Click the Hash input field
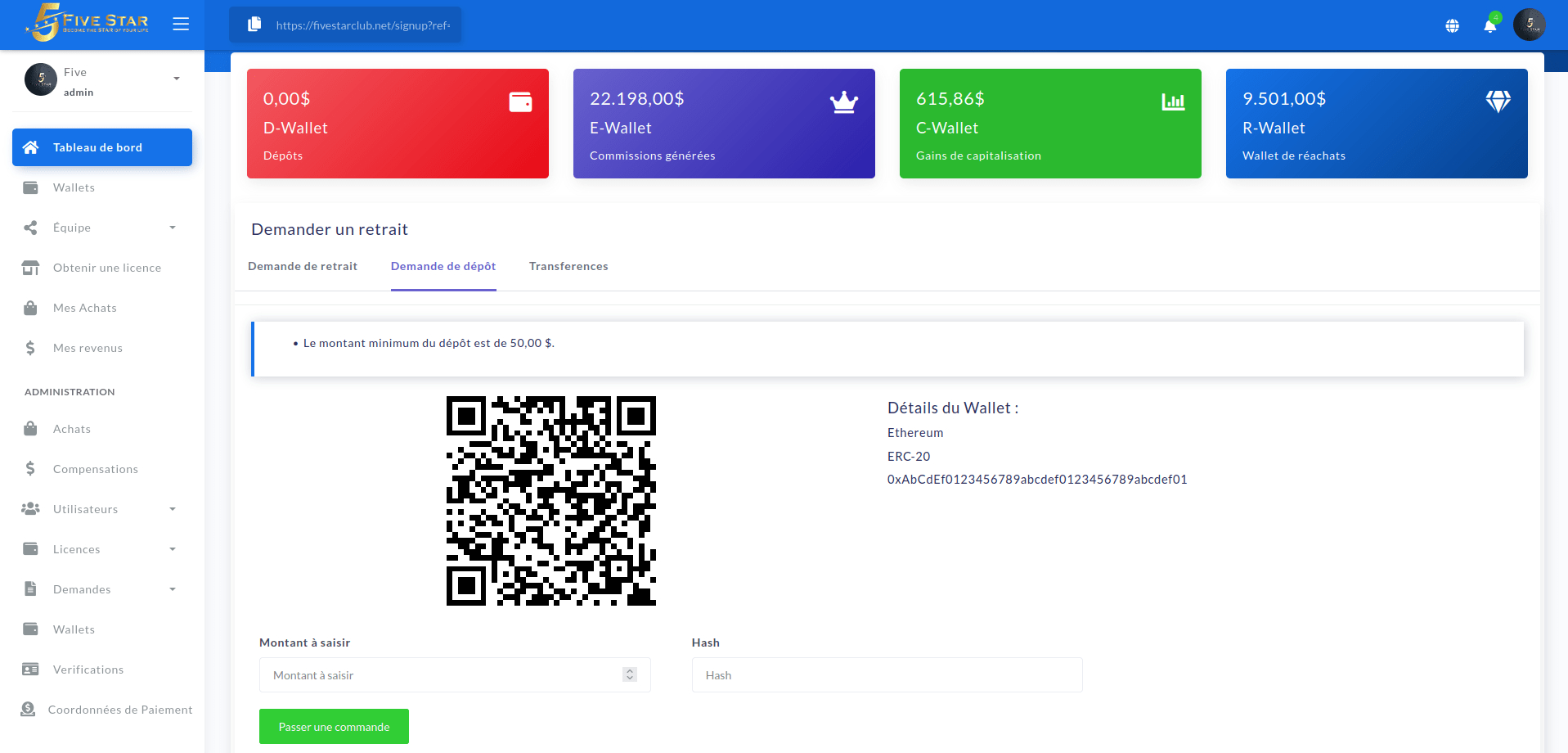The image size is (1568, 753). 887,674
